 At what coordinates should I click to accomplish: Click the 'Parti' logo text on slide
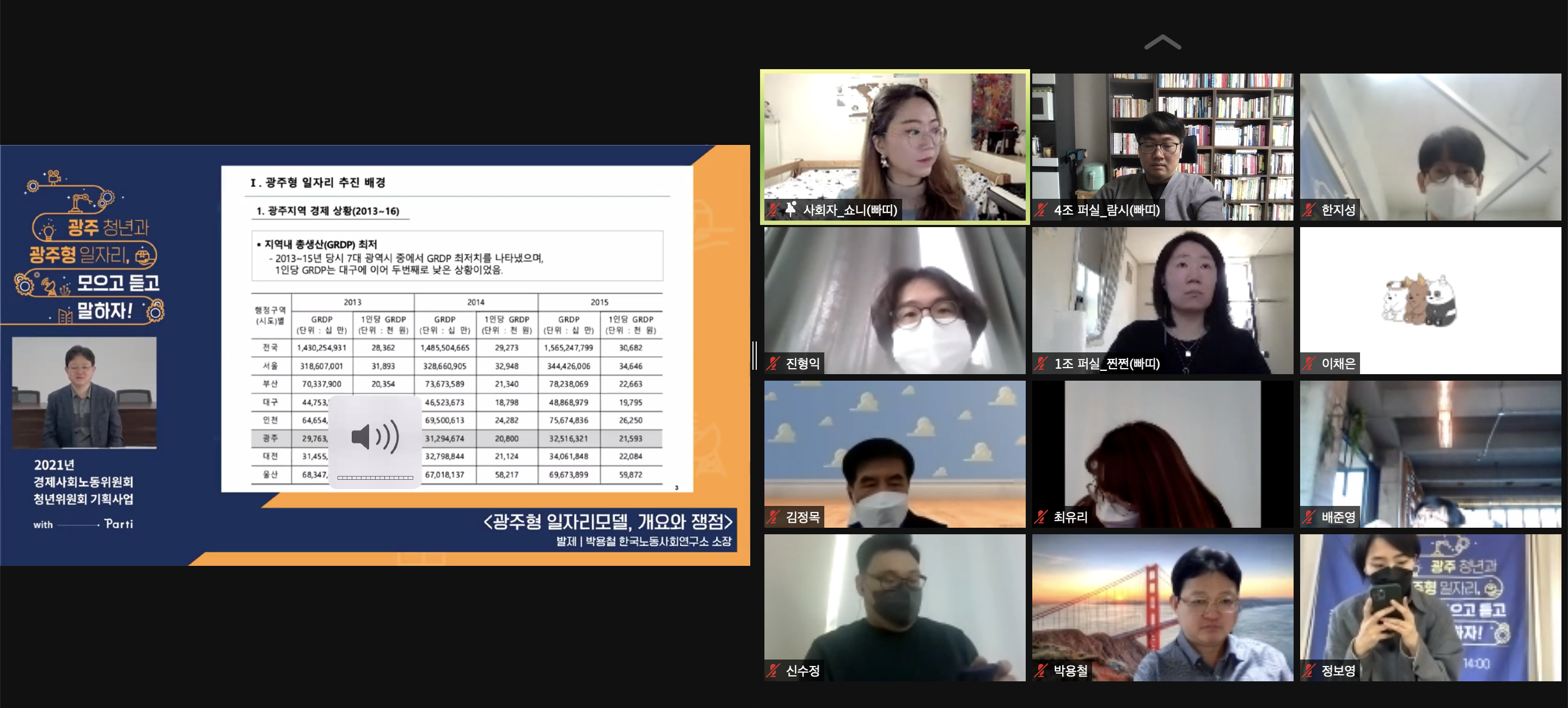click(119, 523)
